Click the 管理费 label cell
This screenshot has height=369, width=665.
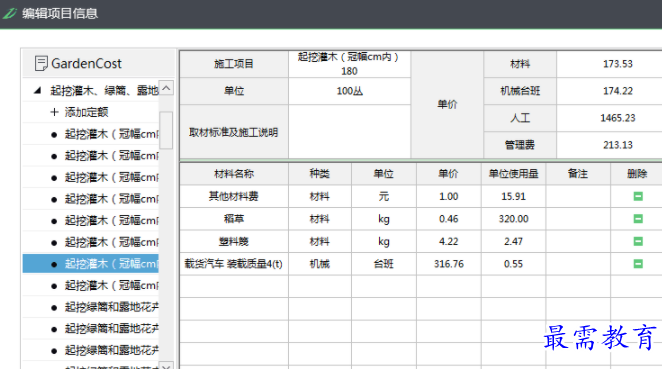(520, 145)
